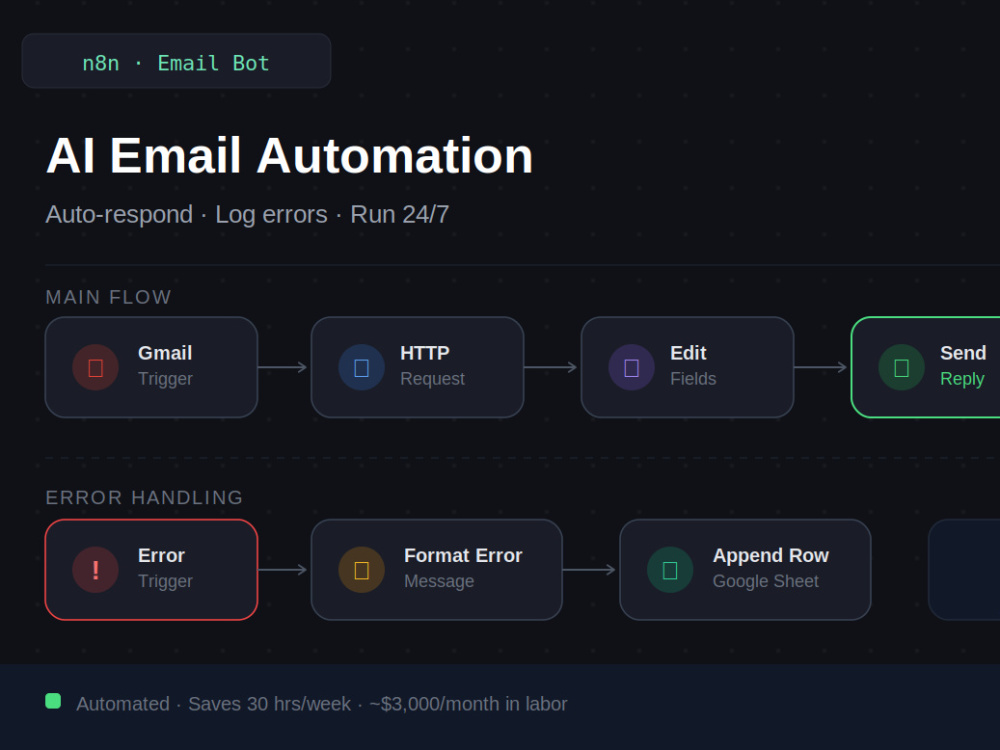Select the Error Trigger node
Image resolution: width=1000 pixels, height=750 pixels.
click(151, 570)
